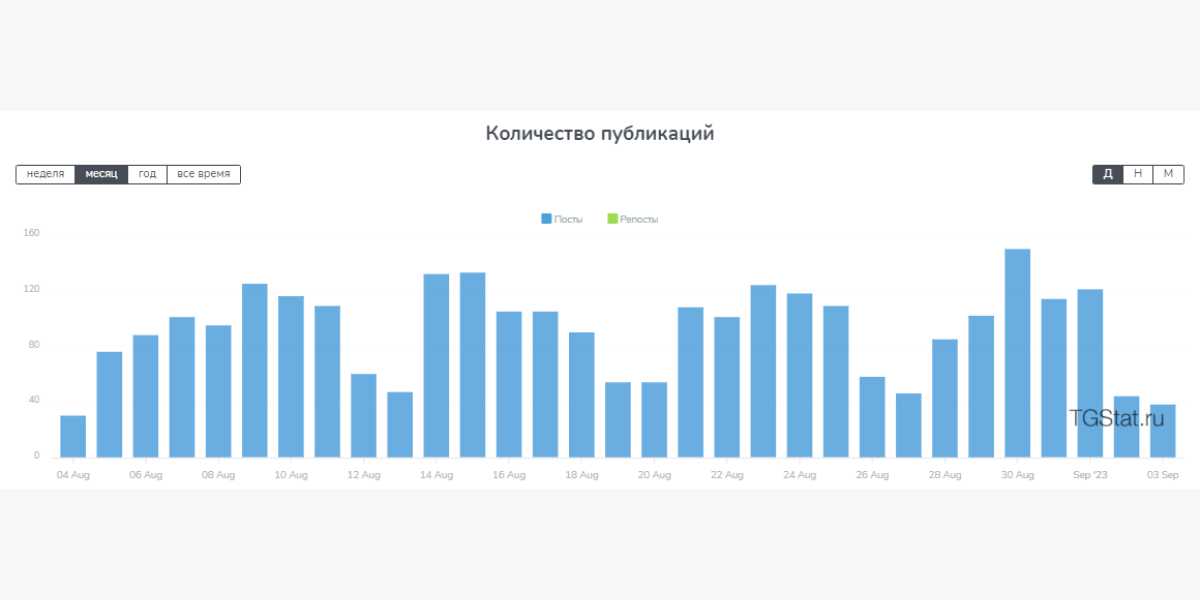Click the blue Посты legend swatch

click(x=546, y=219)
